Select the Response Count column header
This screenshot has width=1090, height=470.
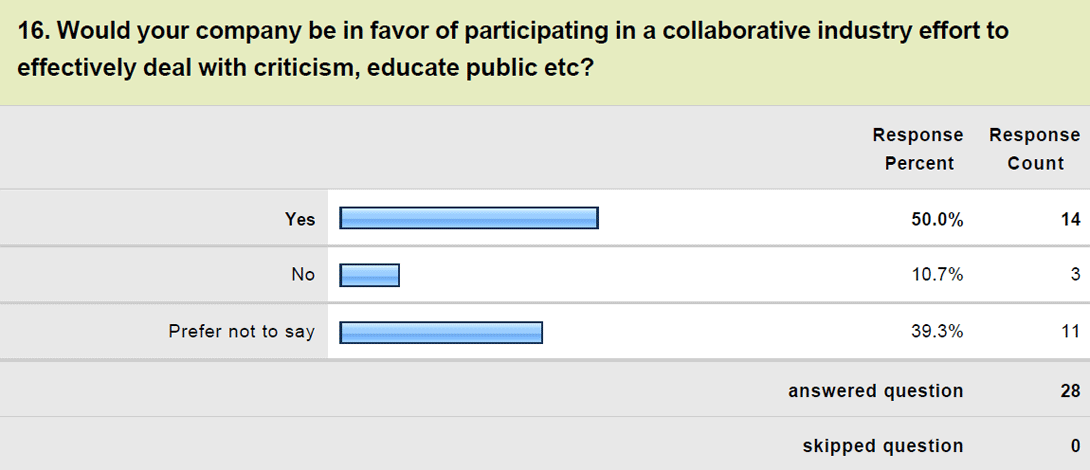tap(1035, 149)
